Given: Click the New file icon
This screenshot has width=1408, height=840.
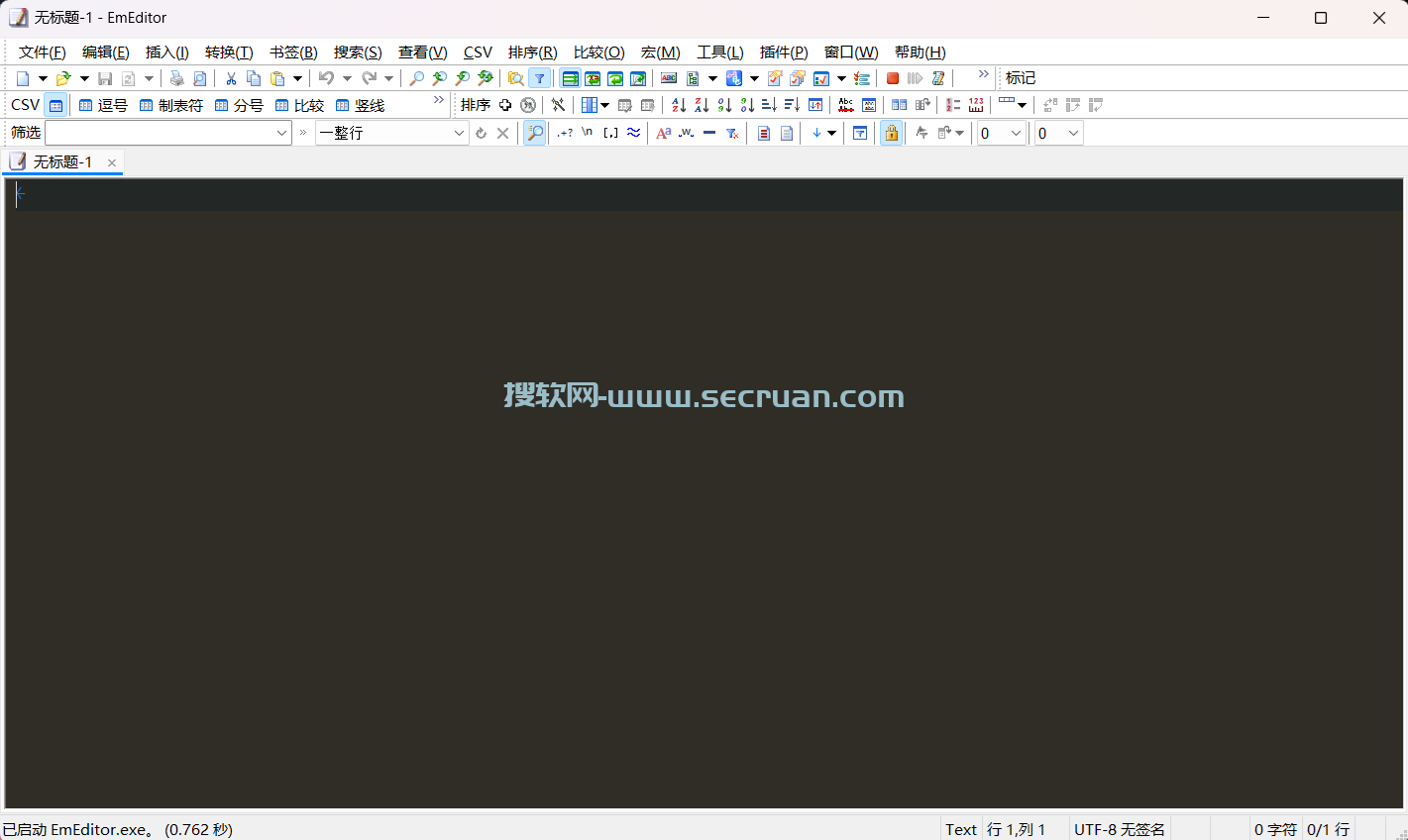Looking at the screenshot, I should (23, 78).
